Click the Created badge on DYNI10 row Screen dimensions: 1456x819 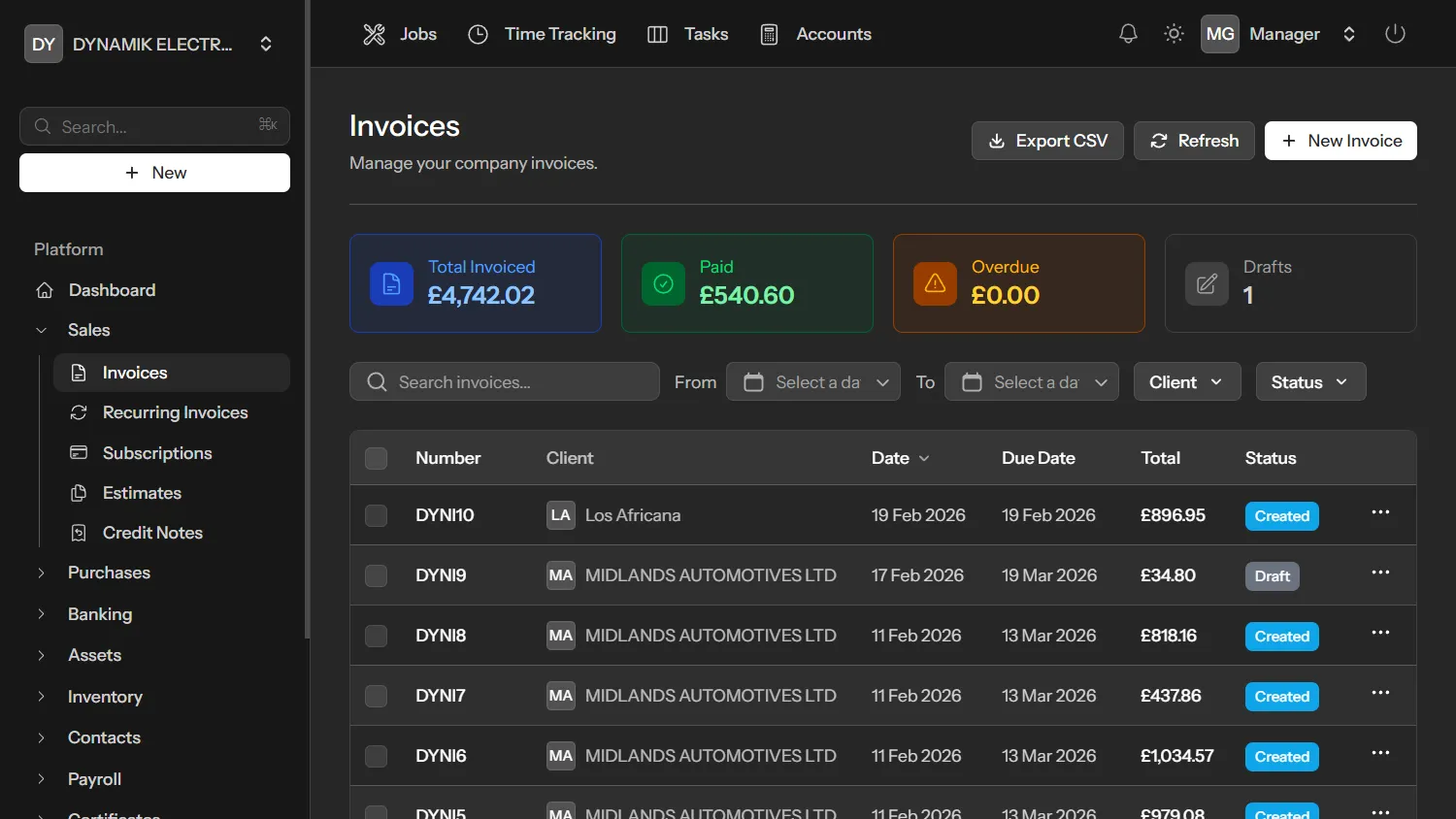pos(1281,516)
